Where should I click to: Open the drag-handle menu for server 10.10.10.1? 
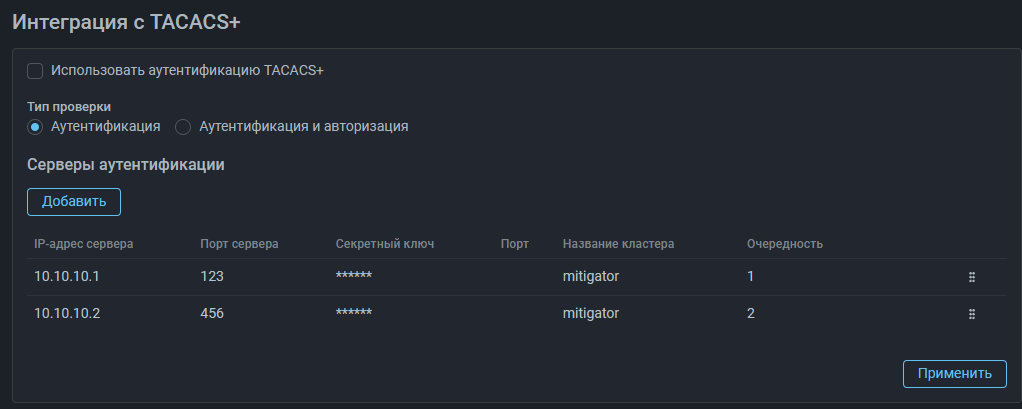(x=971, y=277)
